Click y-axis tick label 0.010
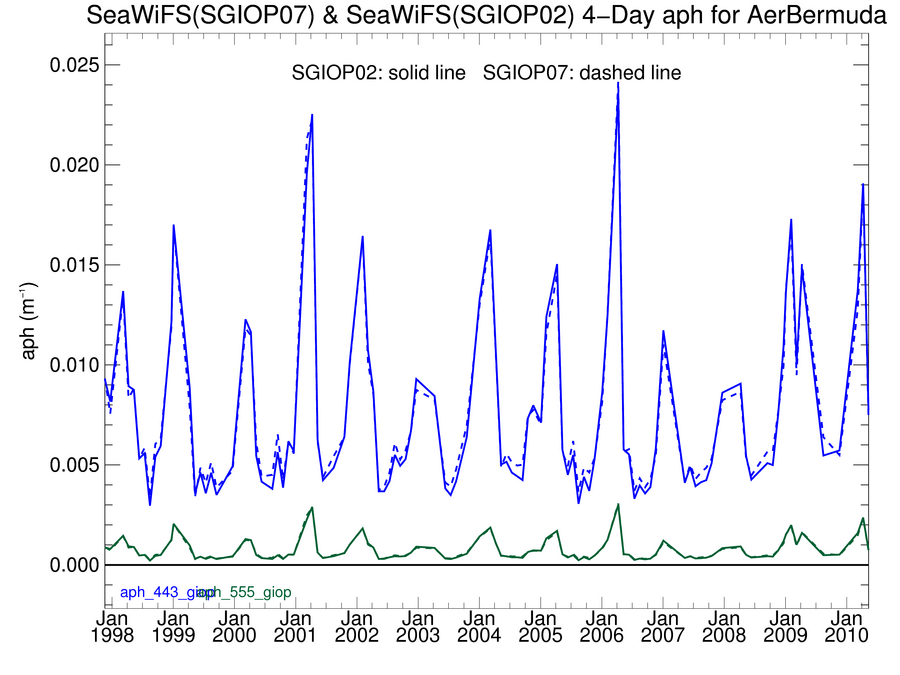Image resolution: width=900 pixels, height=675 pixels. (74, 365)
